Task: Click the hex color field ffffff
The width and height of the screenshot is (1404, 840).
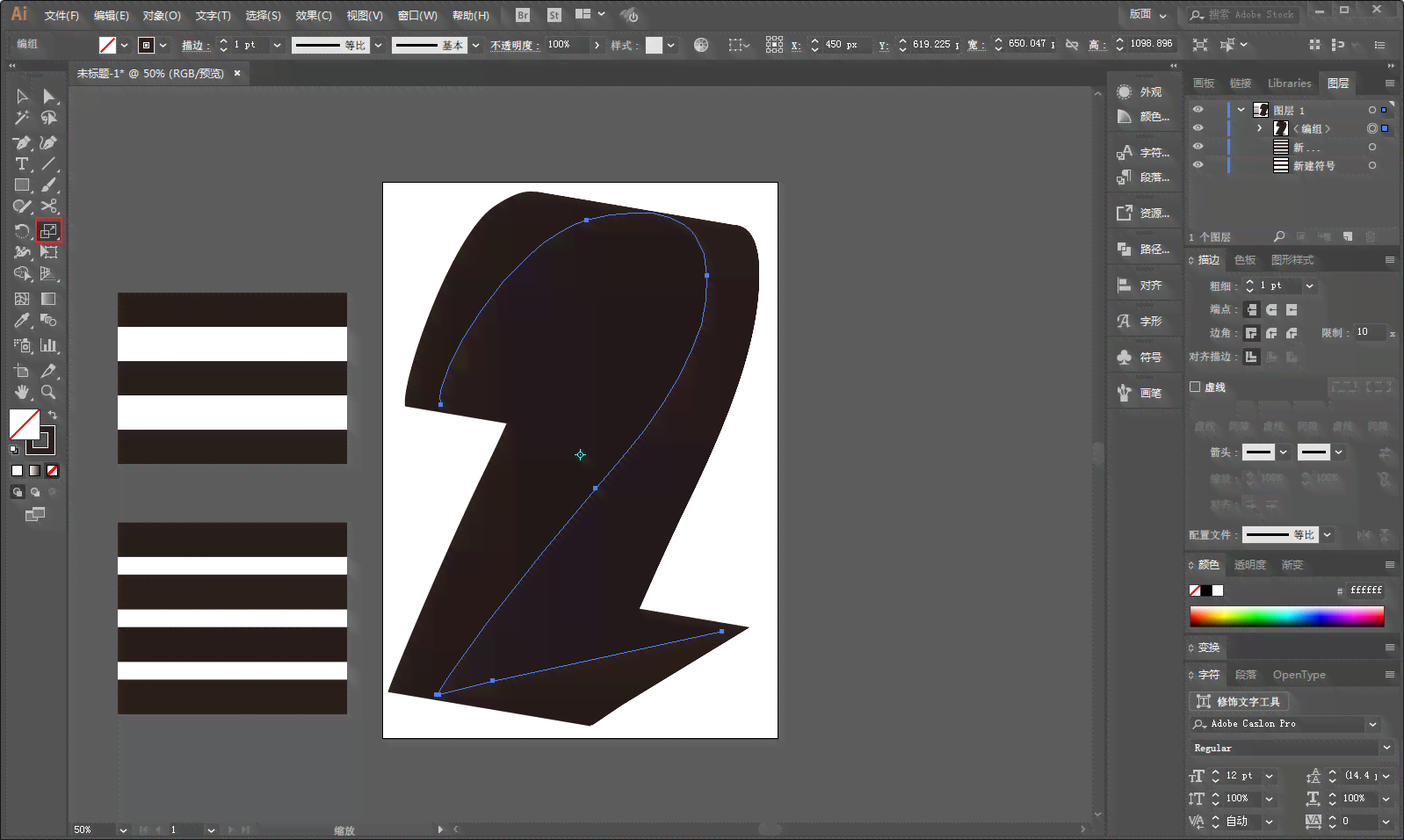Action: point(1366,590)
